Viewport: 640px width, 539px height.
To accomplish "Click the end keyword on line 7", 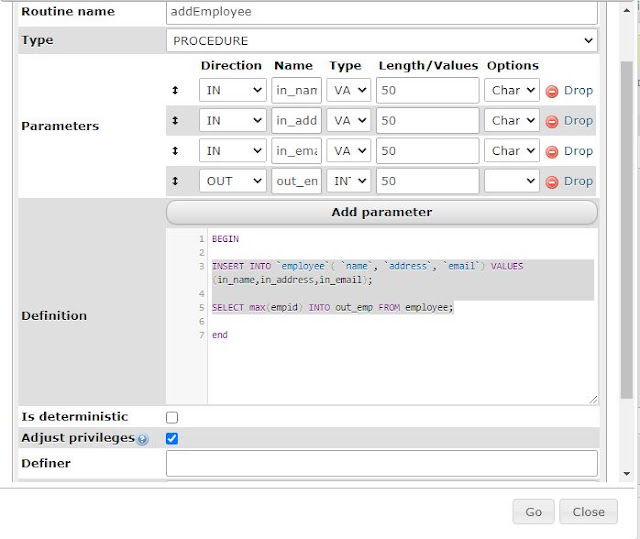I will (220, 335).
